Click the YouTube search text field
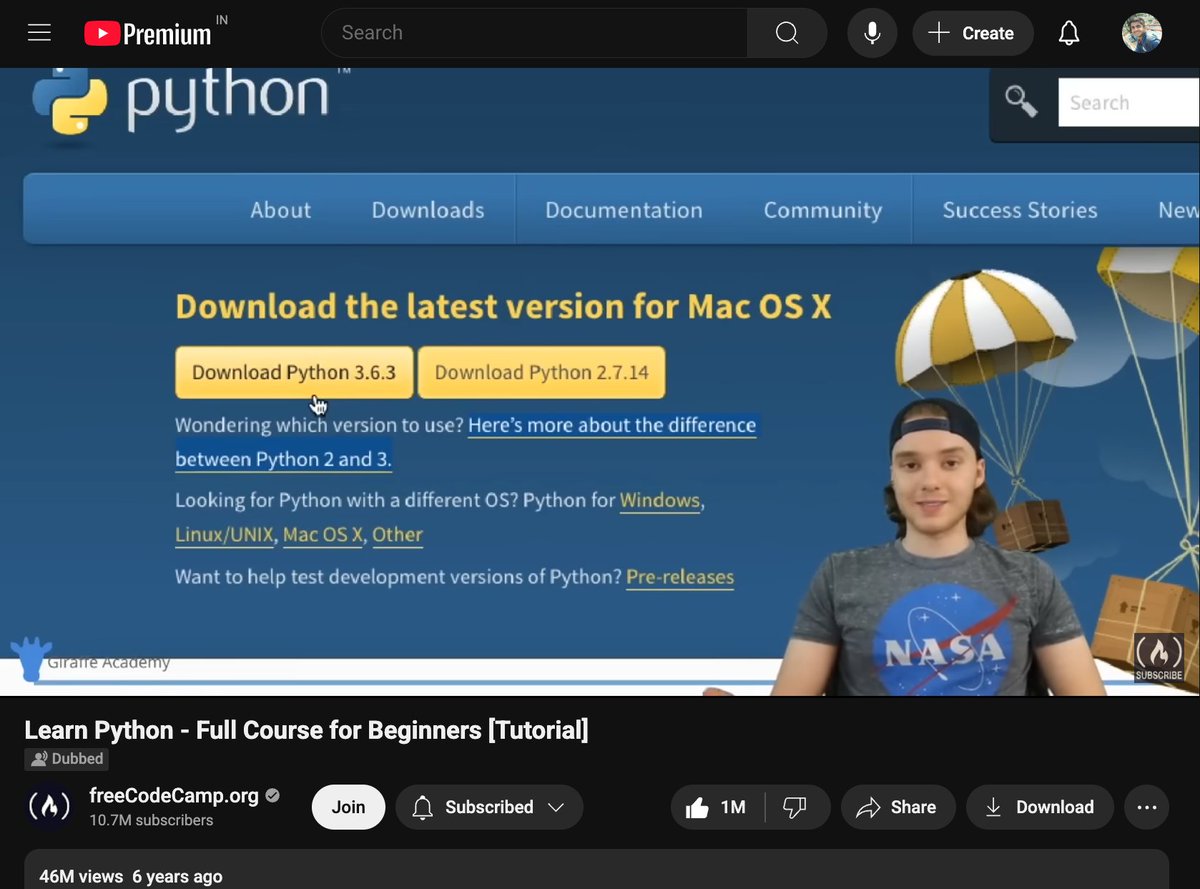This screenshot has width=1200, height=889. pyautogui.click(x=534, y=33)
